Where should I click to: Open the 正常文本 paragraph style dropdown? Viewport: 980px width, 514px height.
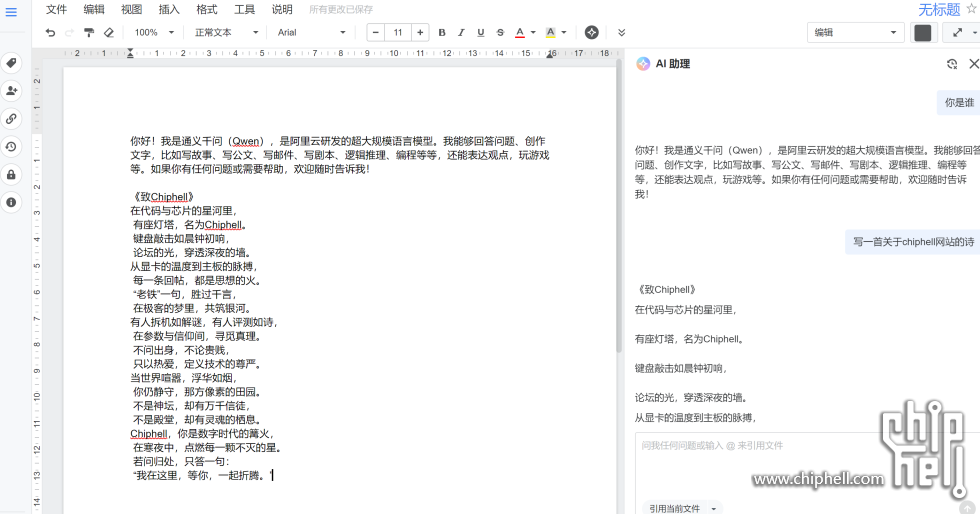(x=226, y=33)
